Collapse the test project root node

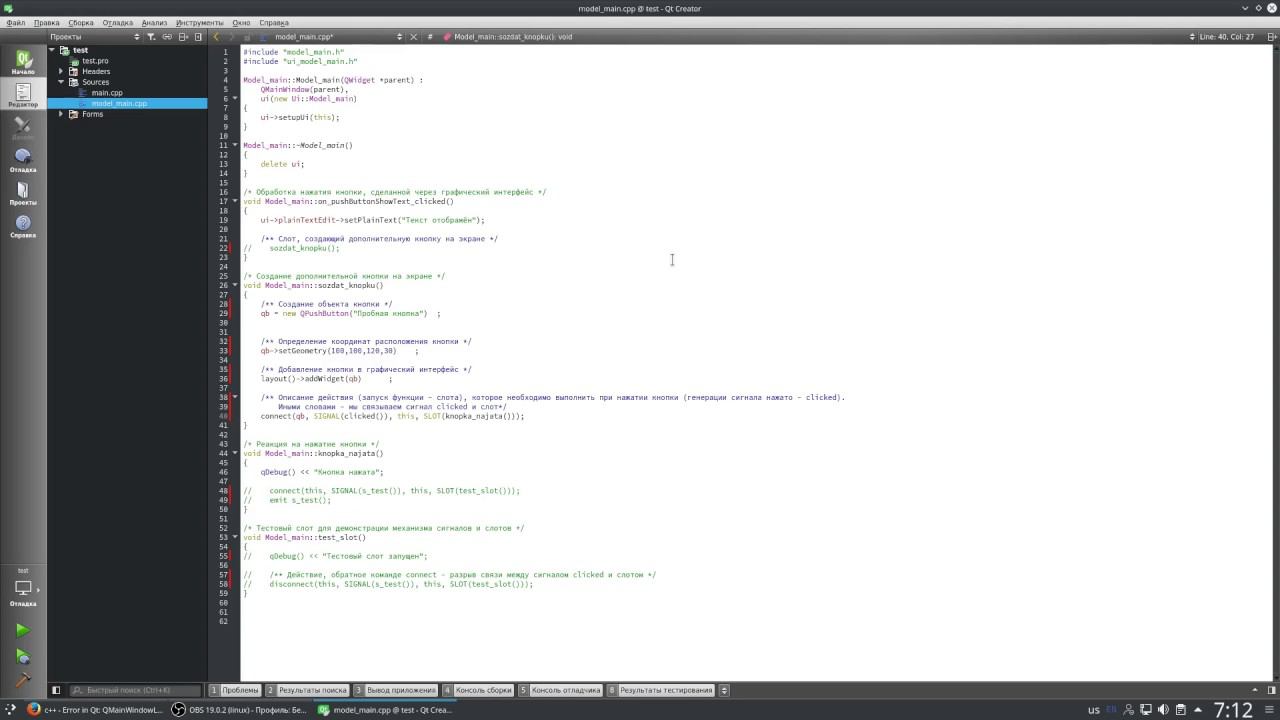point(52,50)
